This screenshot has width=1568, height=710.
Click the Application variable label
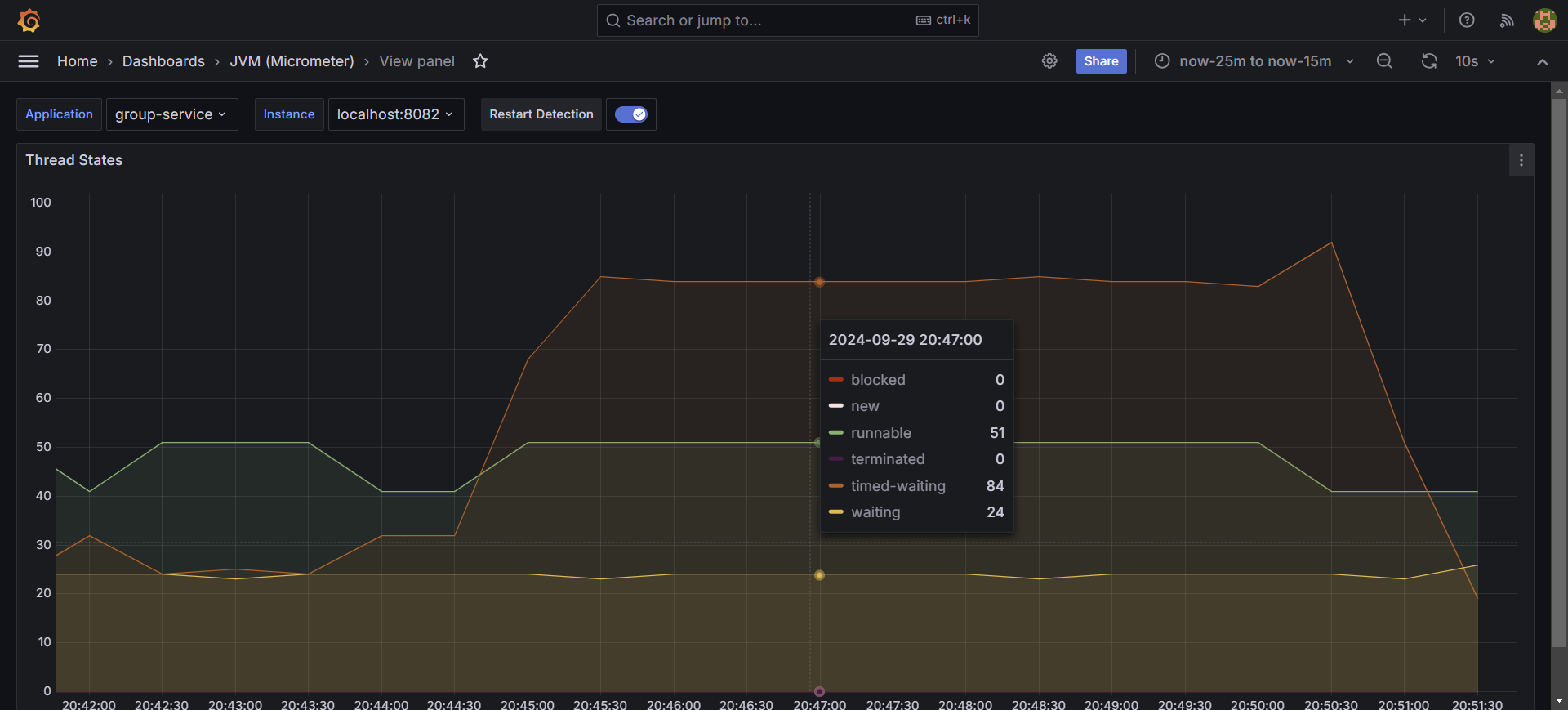click(x=59, y=114)
